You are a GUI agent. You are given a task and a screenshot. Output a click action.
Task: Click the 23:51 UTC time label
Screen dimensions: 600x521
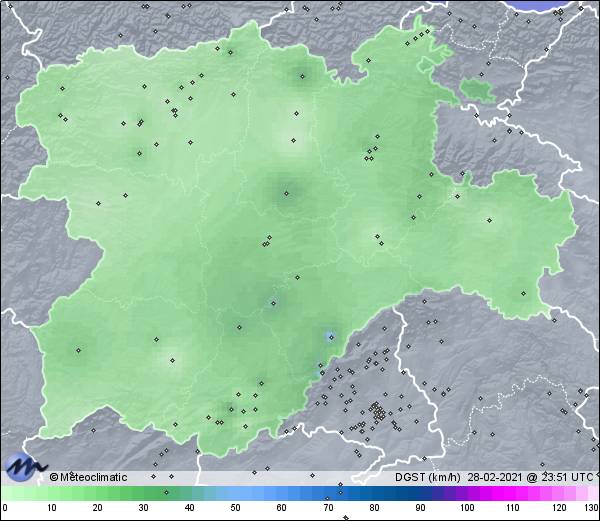tap(566, 477)
